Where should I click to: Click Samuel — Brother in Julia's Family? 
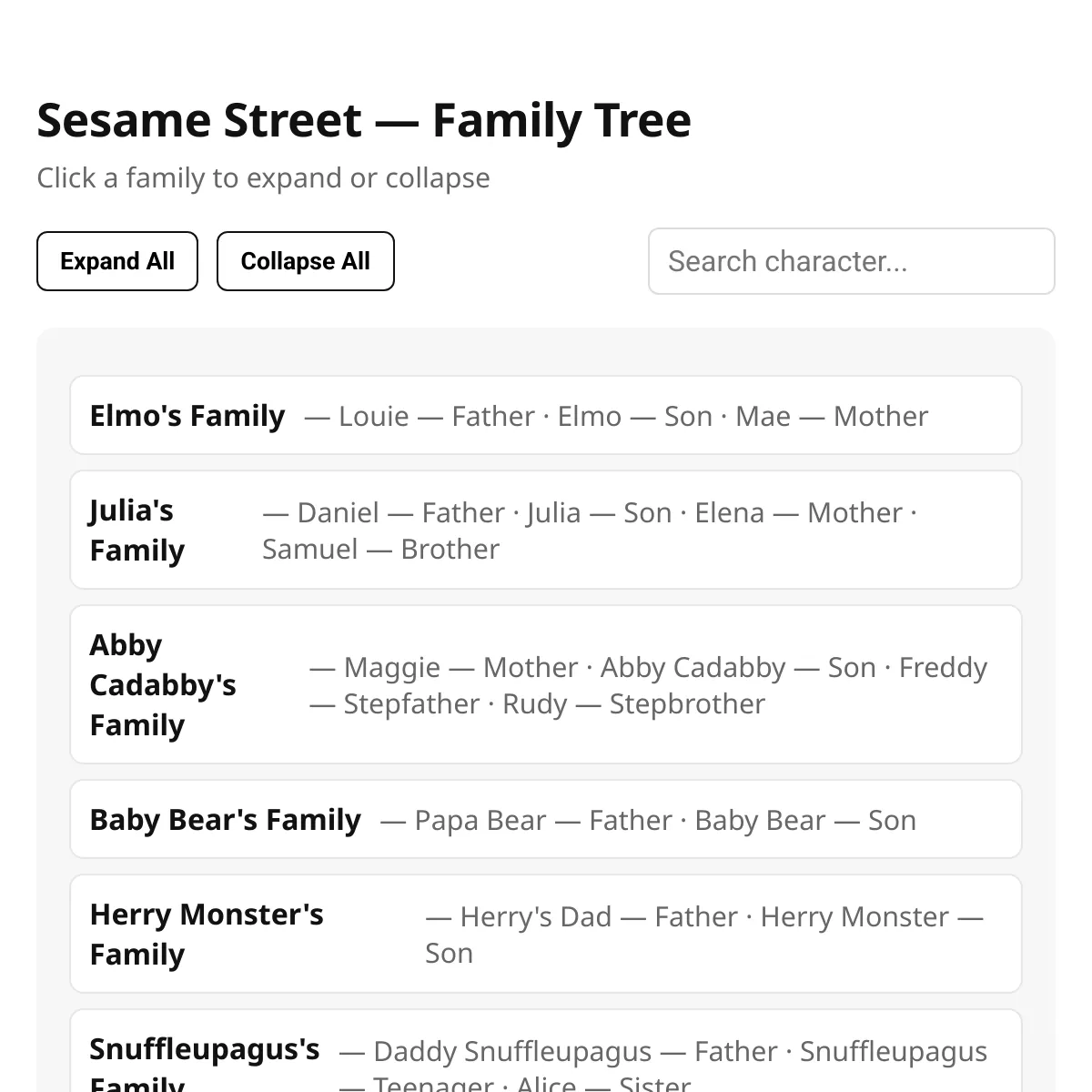381,550
